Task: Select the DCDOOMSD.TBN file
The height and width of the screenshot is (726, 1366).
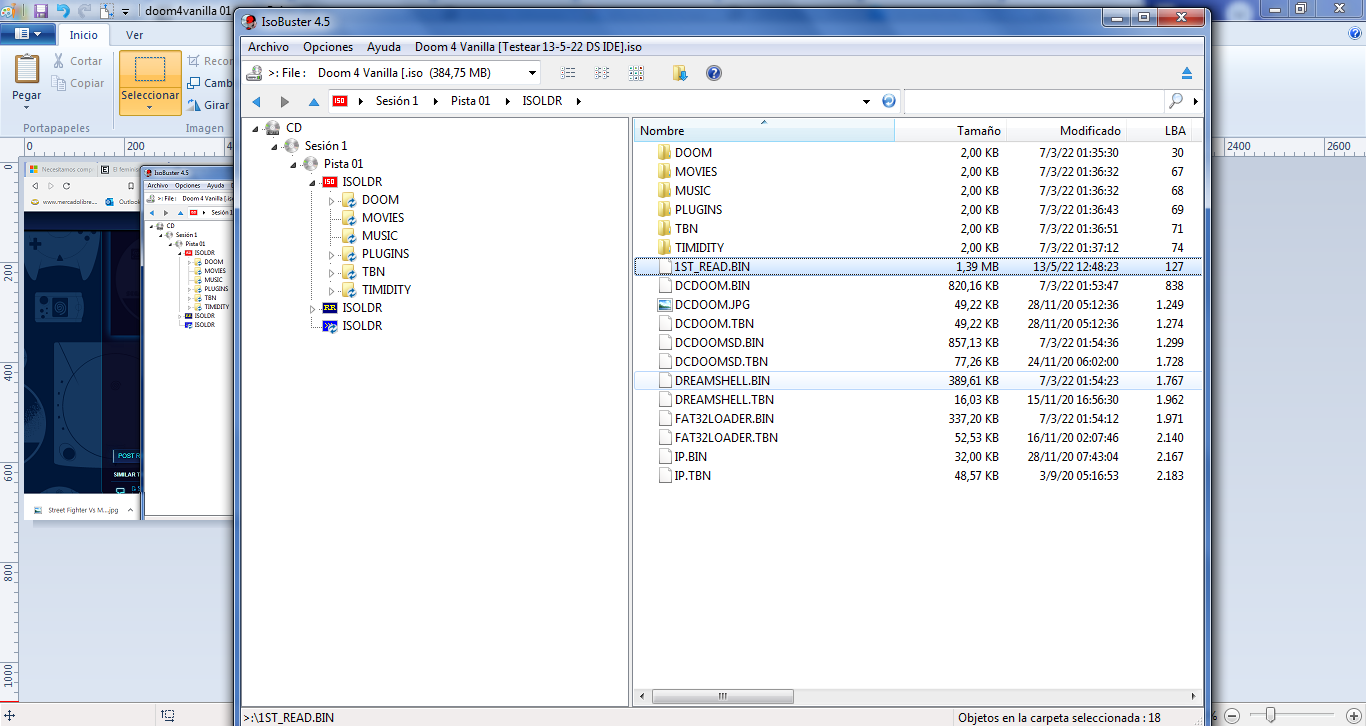Action: pyautogui.click(x=721, y=362)
